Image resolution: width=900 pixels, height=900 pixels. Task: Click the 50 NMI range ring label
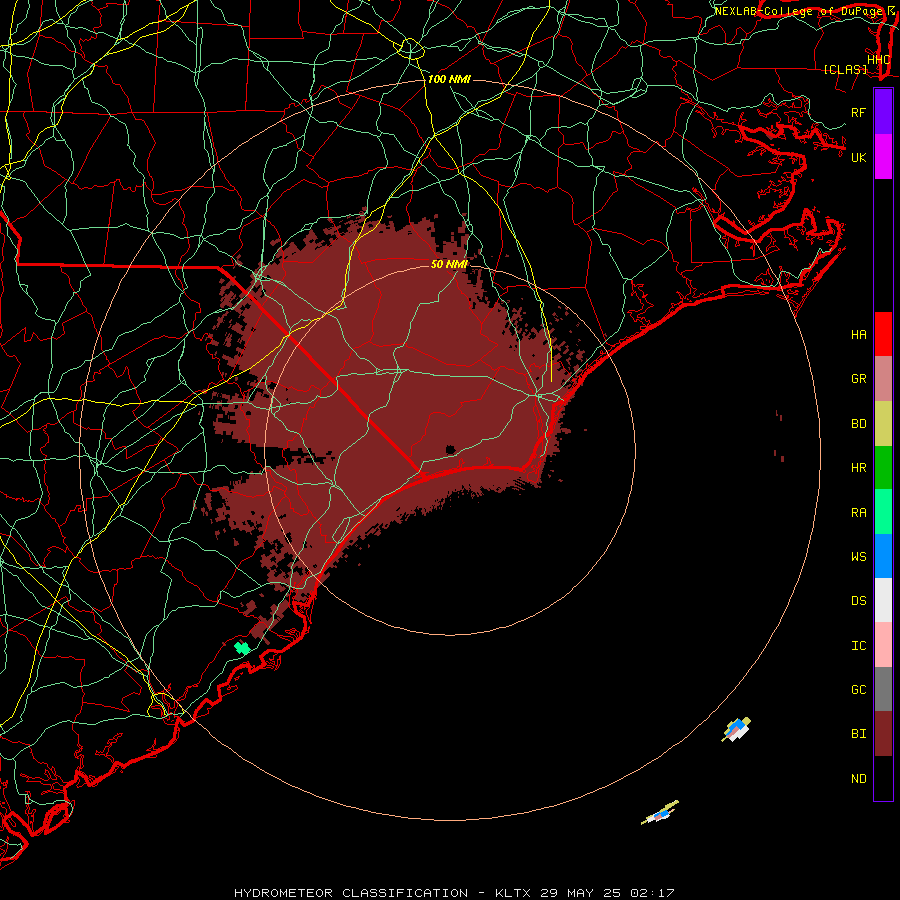[449, 264]
